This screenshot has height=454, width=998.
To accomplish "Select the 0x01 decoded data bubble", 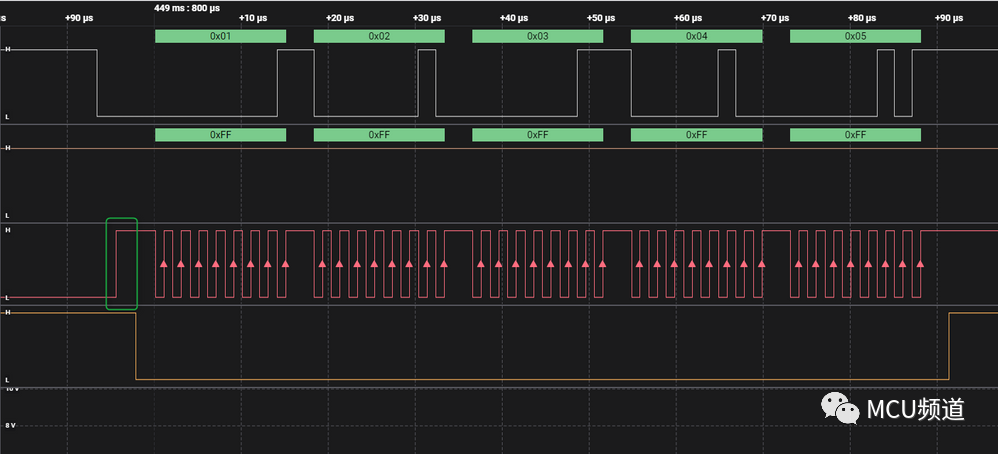I will 220,36.
